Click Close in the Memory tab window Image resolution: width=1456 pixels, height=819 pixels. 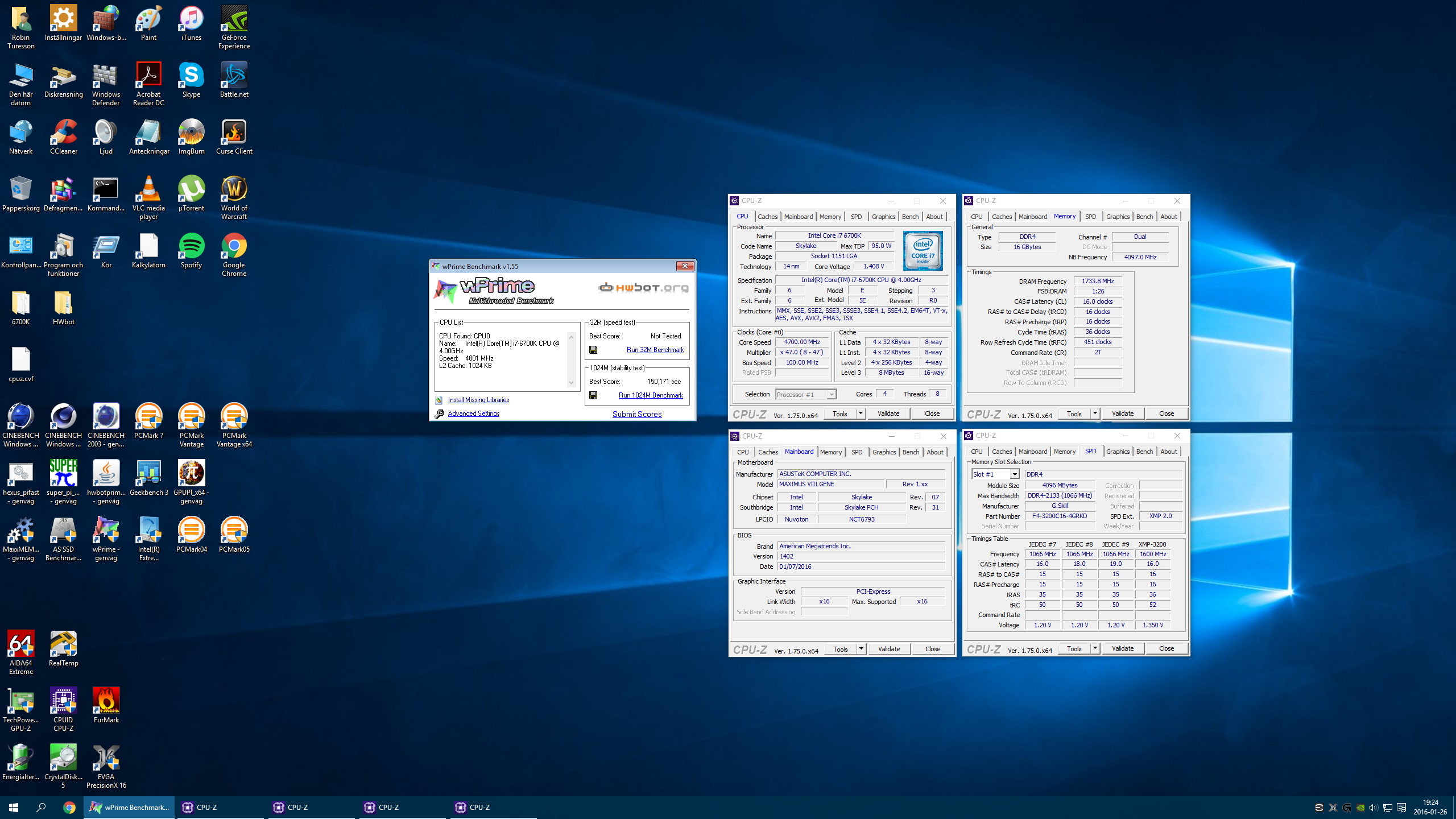1167,413
